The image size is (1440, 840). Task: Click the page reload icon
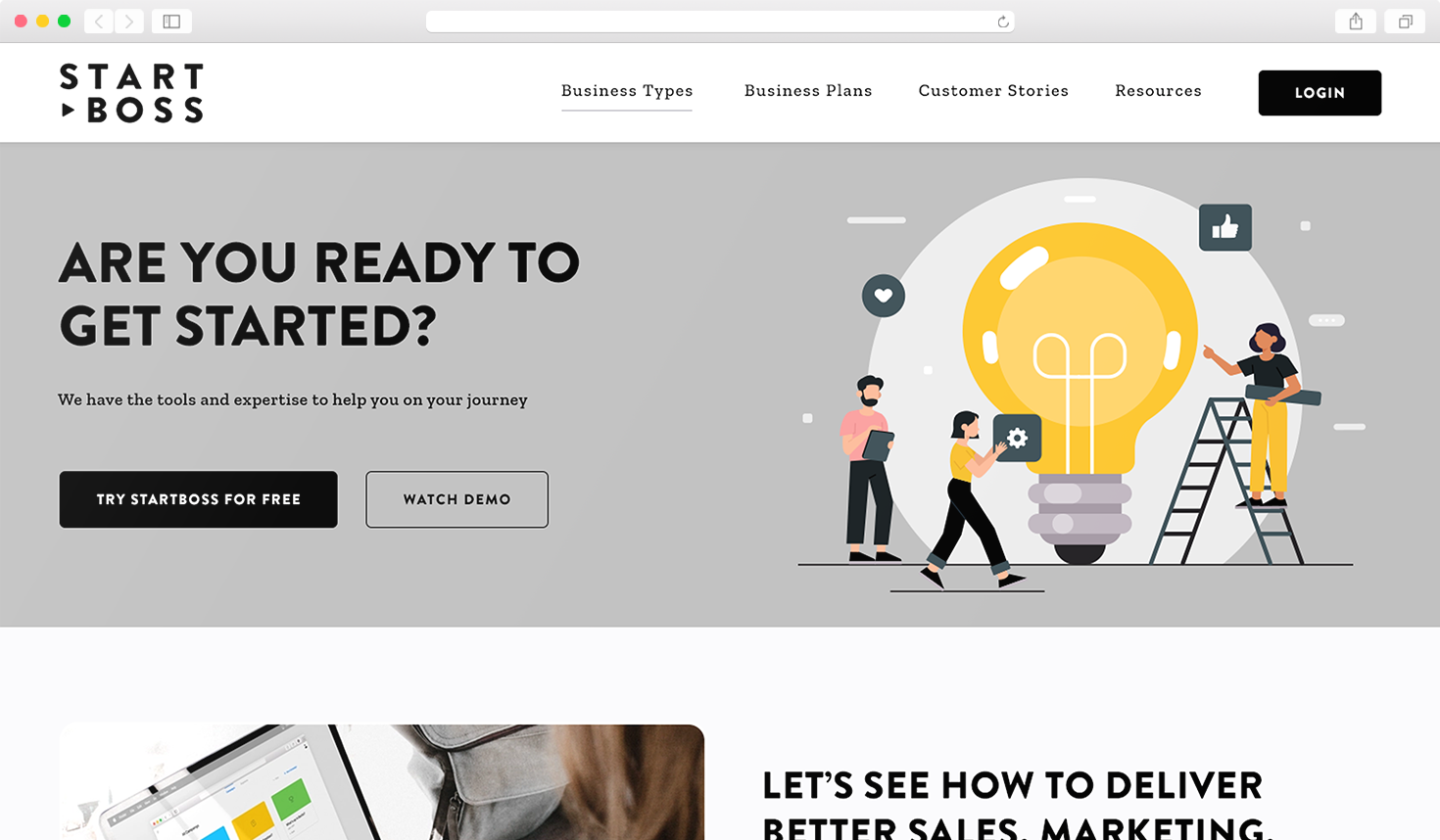coord(1002,22)
